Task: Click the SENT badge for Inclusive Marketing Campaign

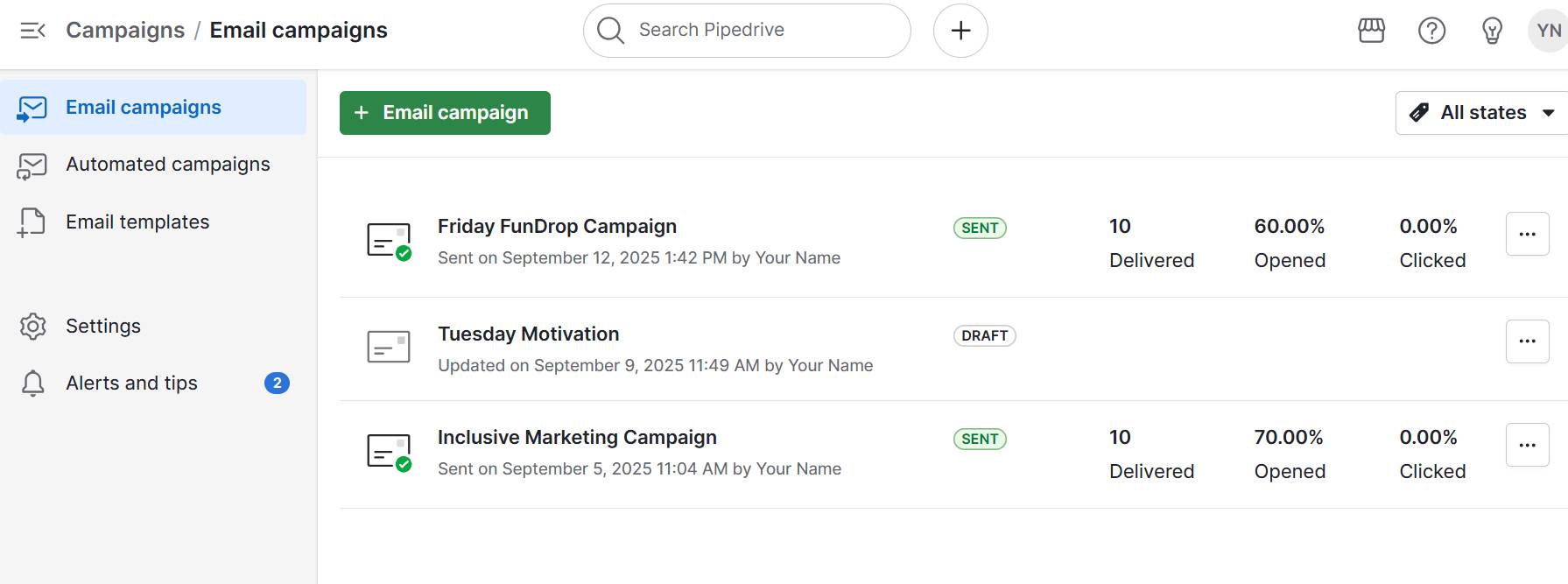Action: pos(980,439)
